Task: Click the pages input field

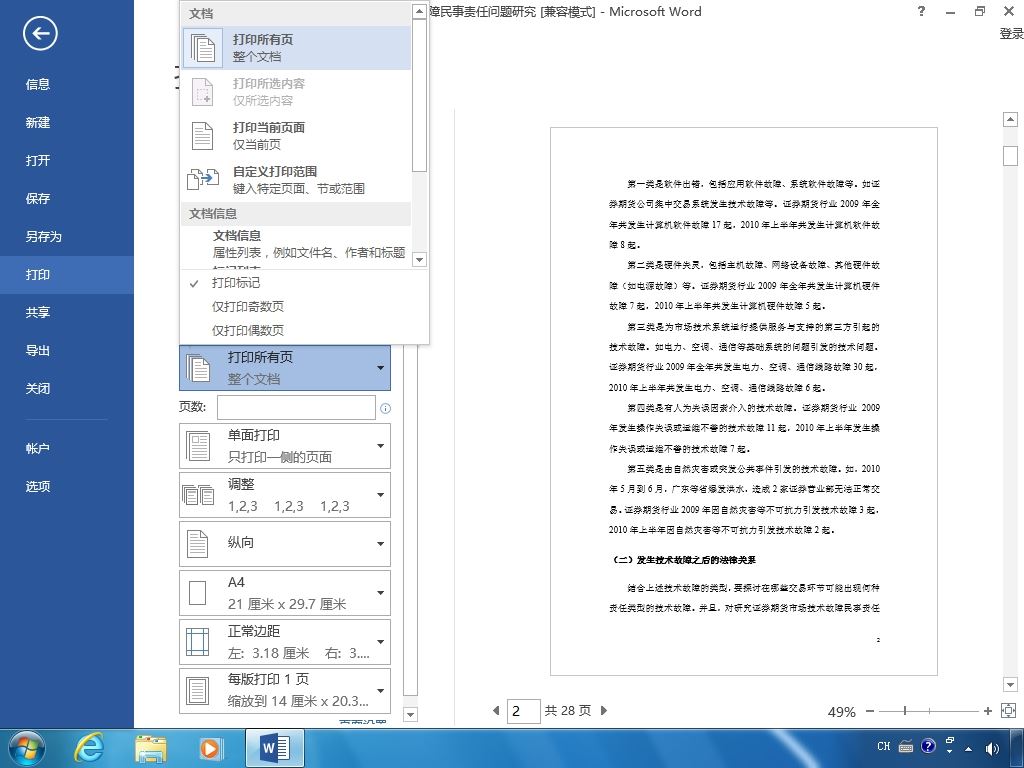Action: [x=296, y=408]
